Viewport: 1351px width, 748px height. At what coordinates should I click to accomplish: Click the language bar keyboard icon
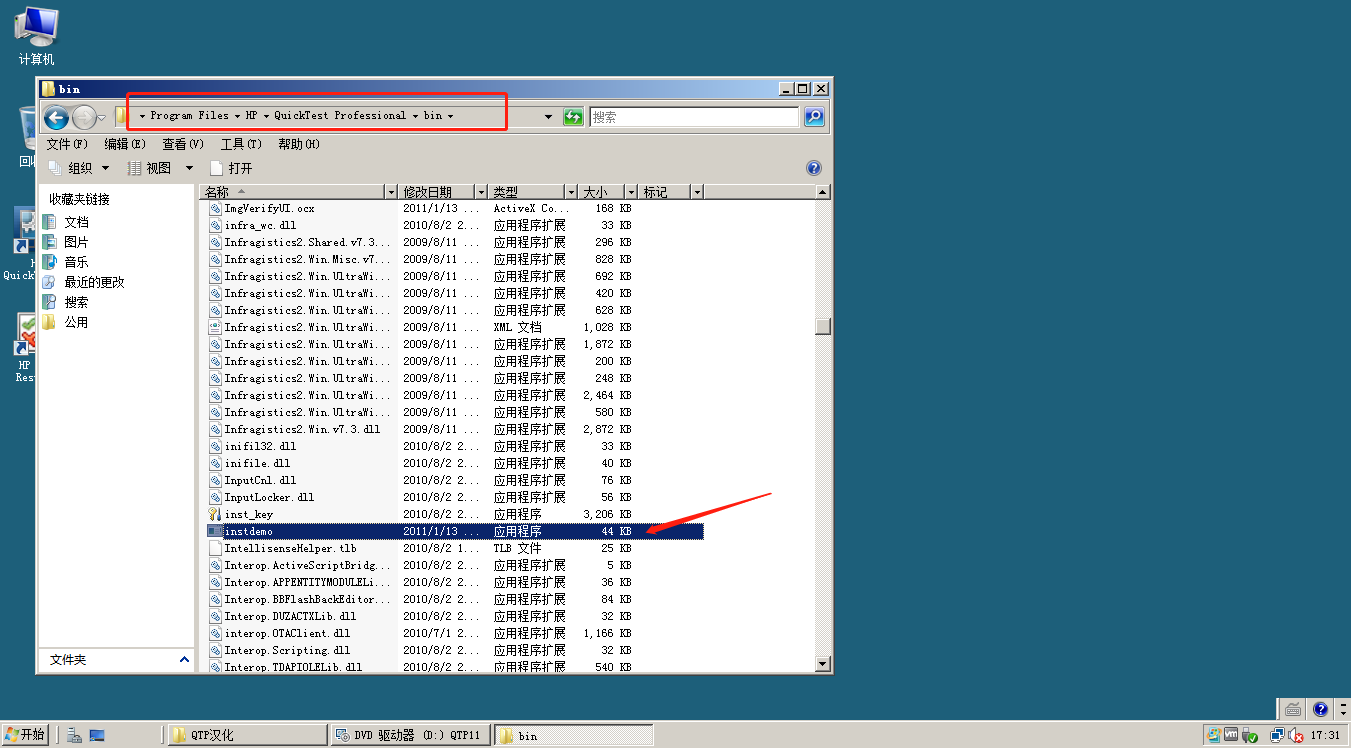point(1293,709)
